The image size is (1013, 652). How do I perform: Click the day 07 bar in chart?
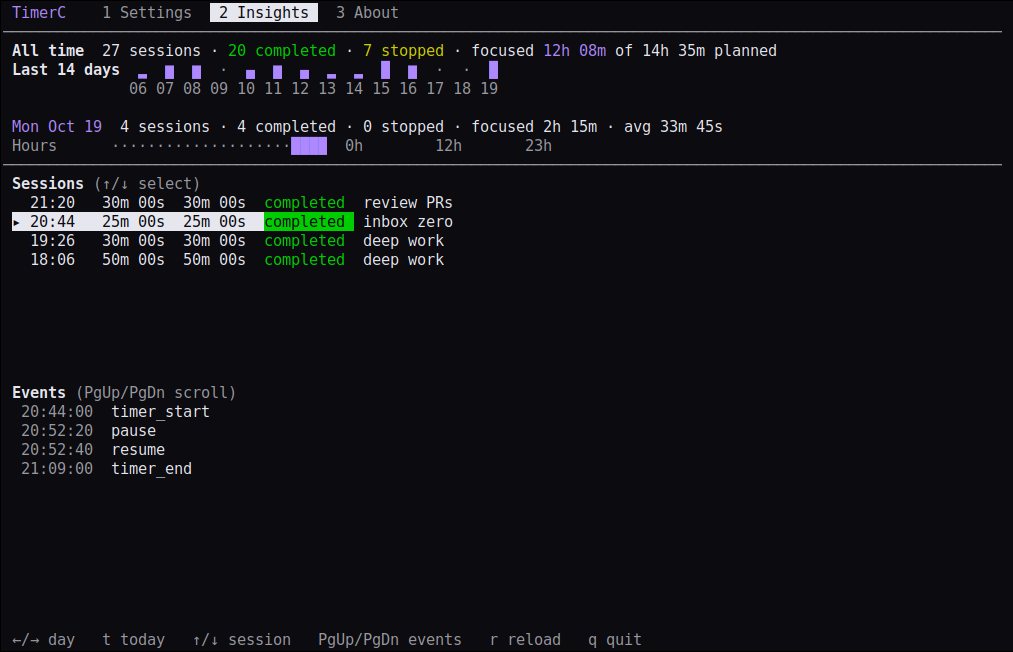[169, 72]
